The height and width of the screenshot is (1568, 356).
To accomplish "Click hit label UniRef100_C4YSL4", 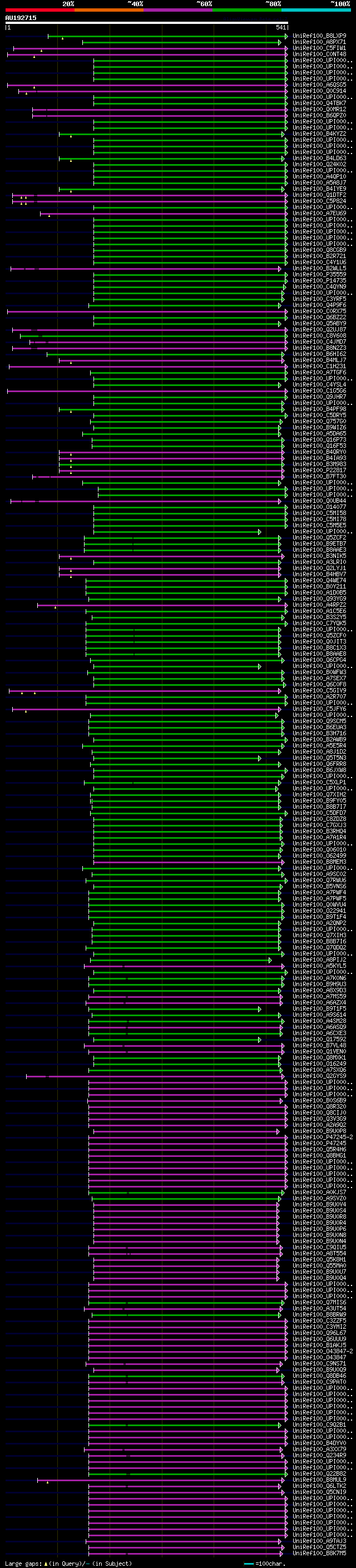I will (319, 385).
